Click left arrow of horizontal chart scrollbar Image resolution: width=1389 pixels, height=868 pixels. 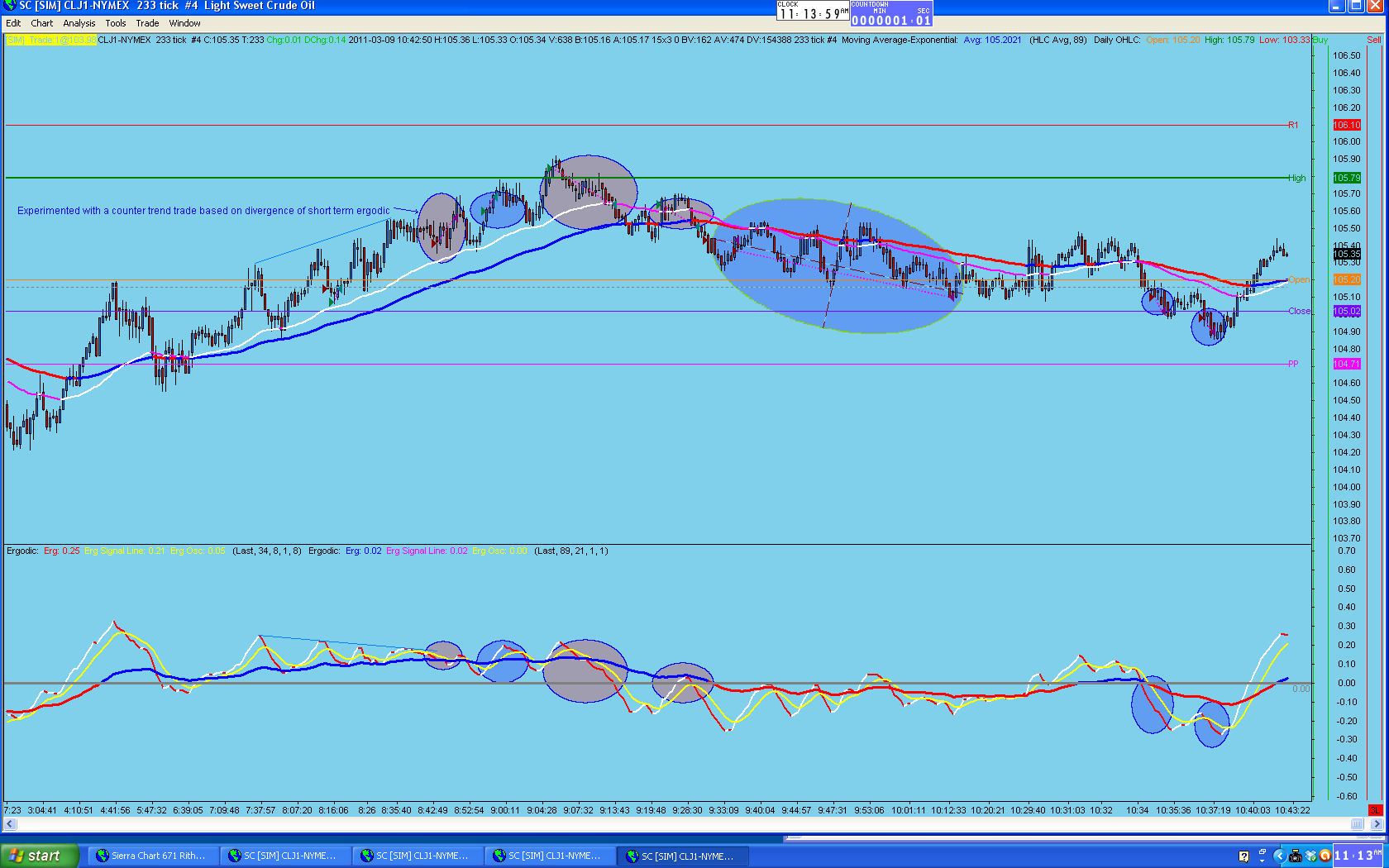tap(10, 824)
